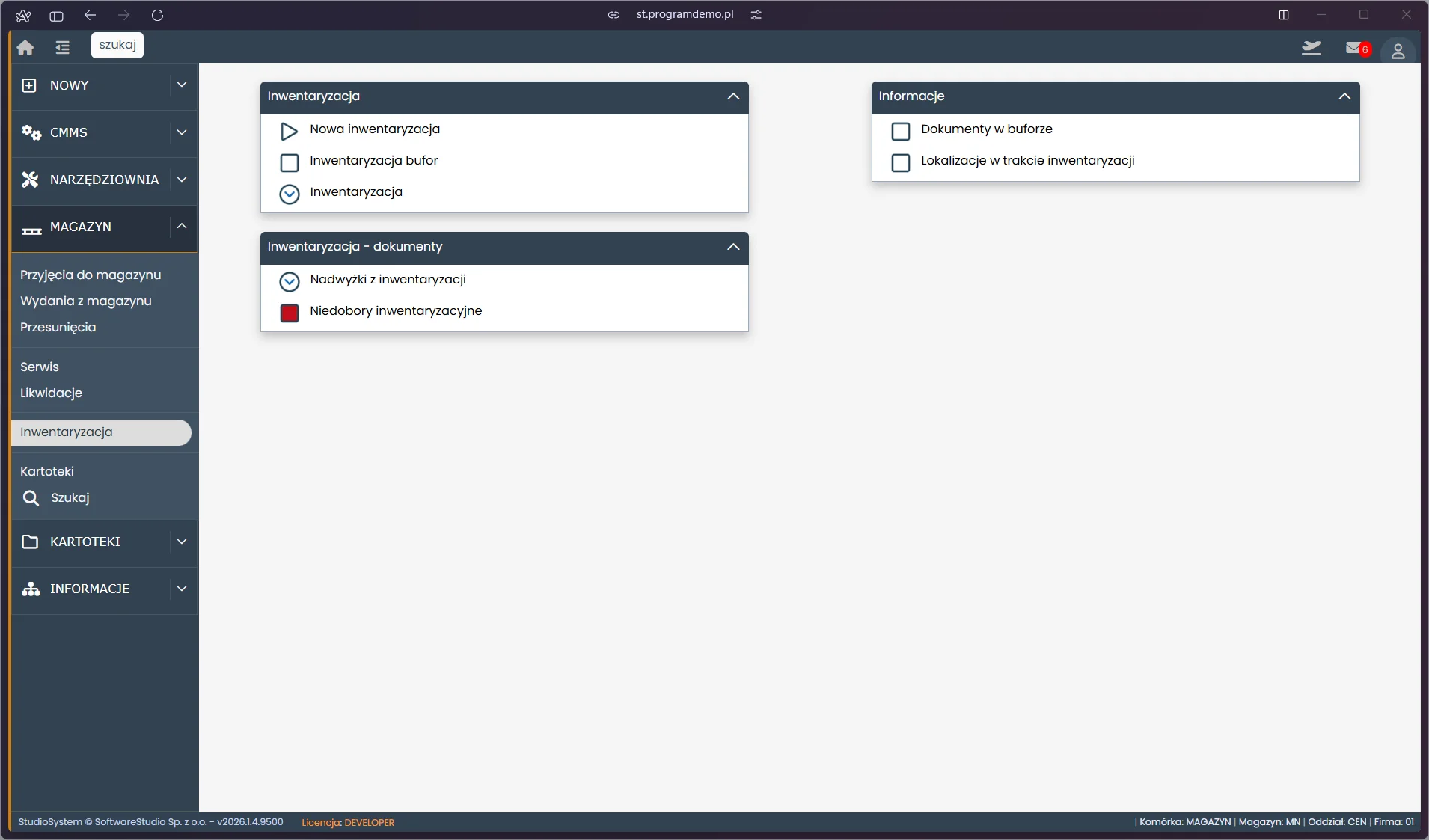Start Nowa inwentaryzacja
1429x840 pixels.
pyautogui.click(x=375, y=129)
